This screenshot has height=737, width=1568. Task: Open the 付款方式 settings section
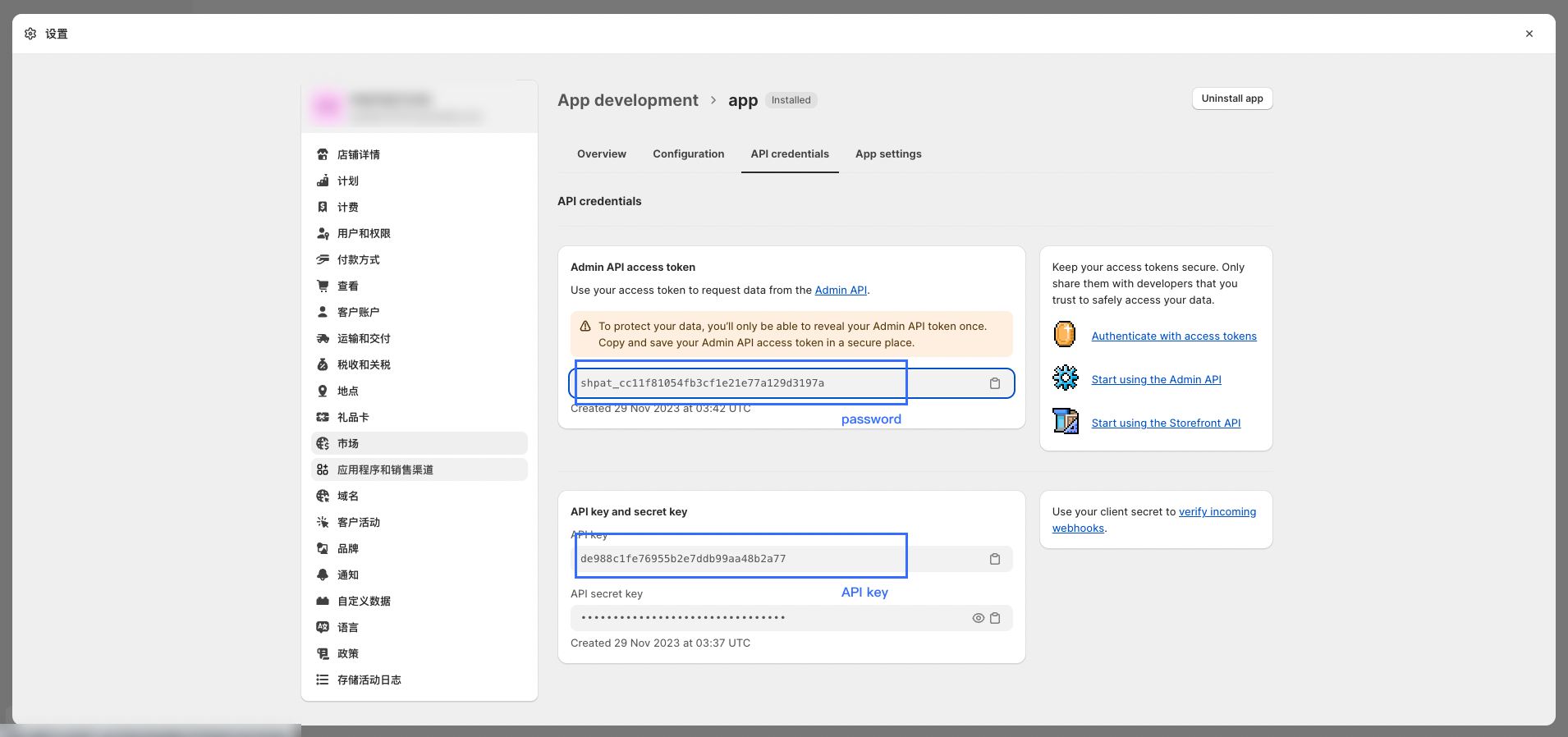358,259
